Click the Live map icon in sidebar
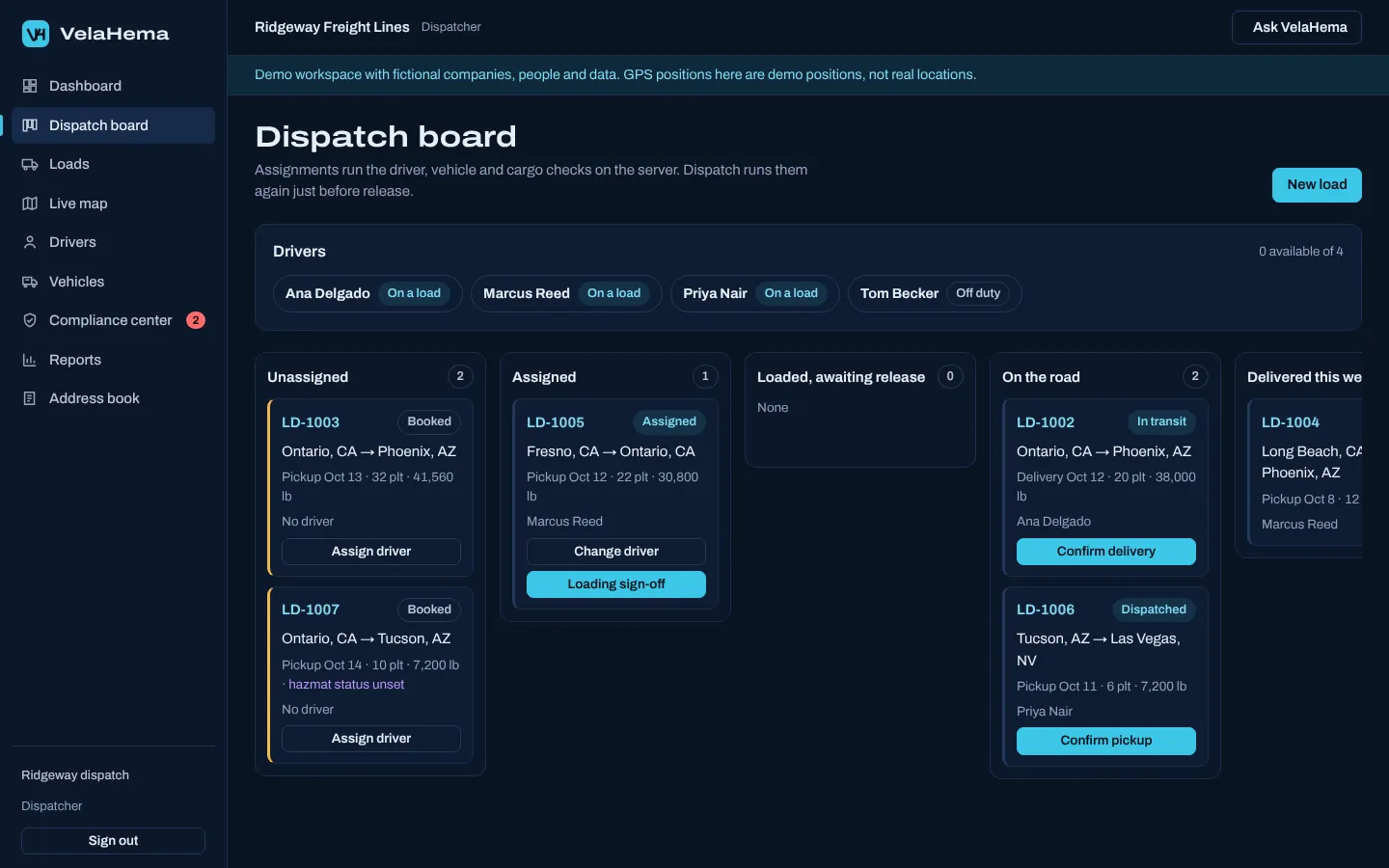Screen dimensions: 1389x868 click(30, 203)
